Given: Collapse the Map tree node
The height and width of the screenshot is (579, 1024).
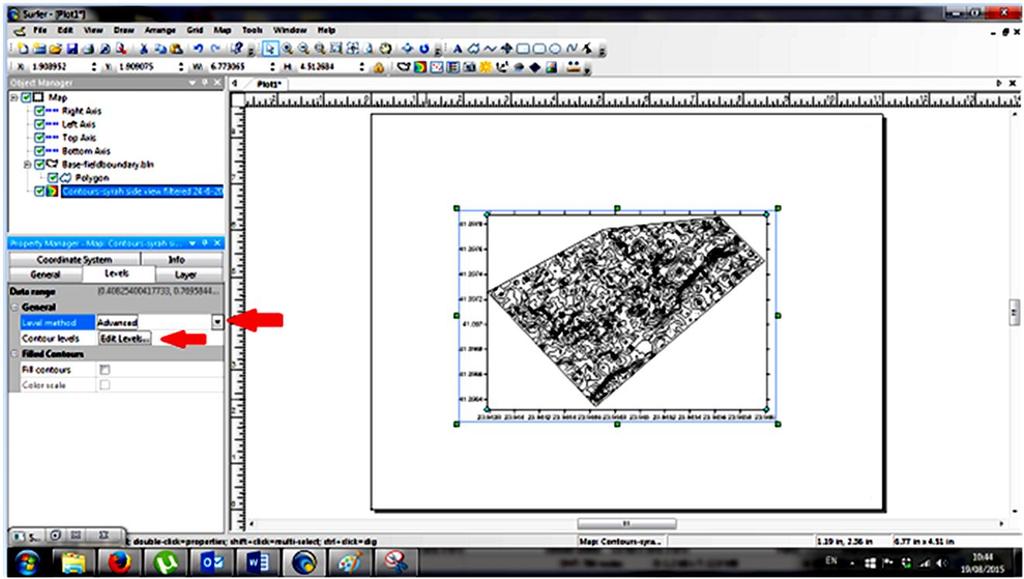Looking at the screenshot, I should click(x=14, y=98).
